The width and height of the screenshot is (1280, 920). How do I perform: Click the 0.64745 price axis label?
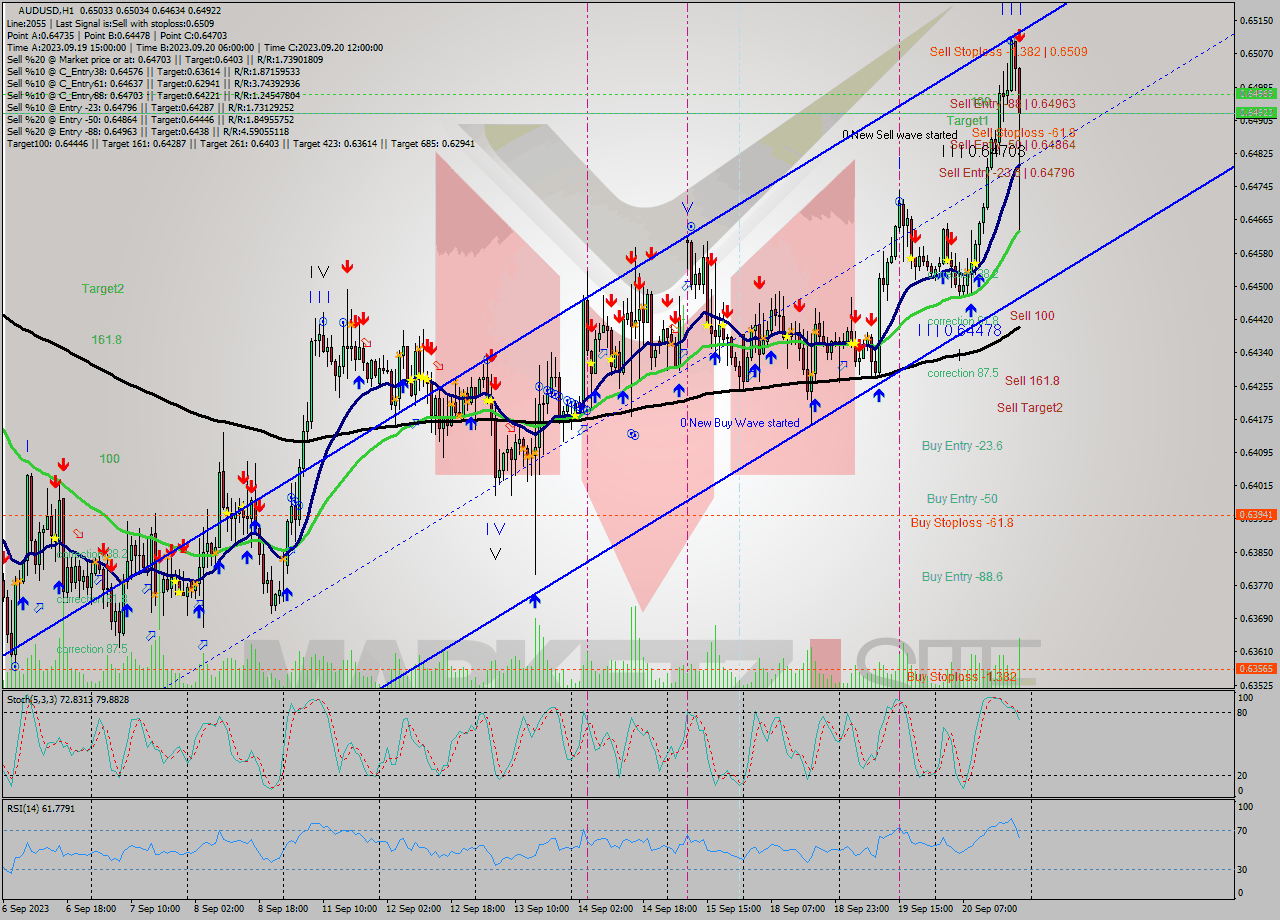1256,186
